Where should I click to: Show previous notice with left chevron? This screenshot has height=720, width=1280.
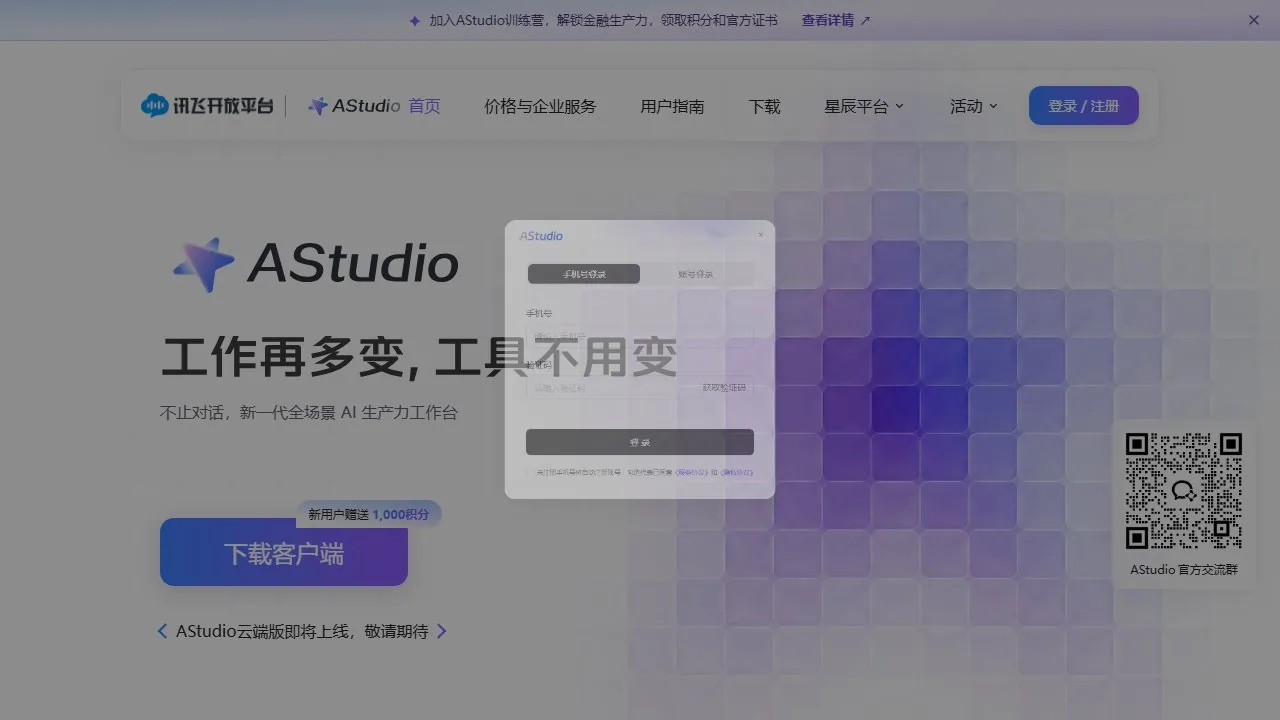click(162, 631)
